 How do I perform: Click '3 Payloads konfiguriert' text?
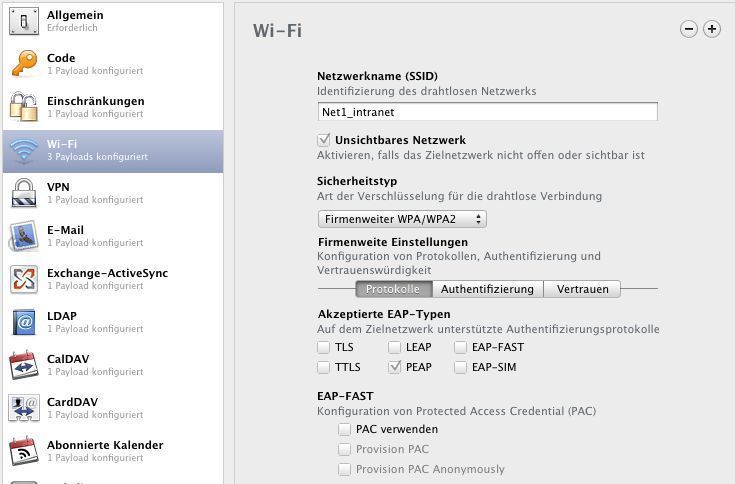click(97, 156)
